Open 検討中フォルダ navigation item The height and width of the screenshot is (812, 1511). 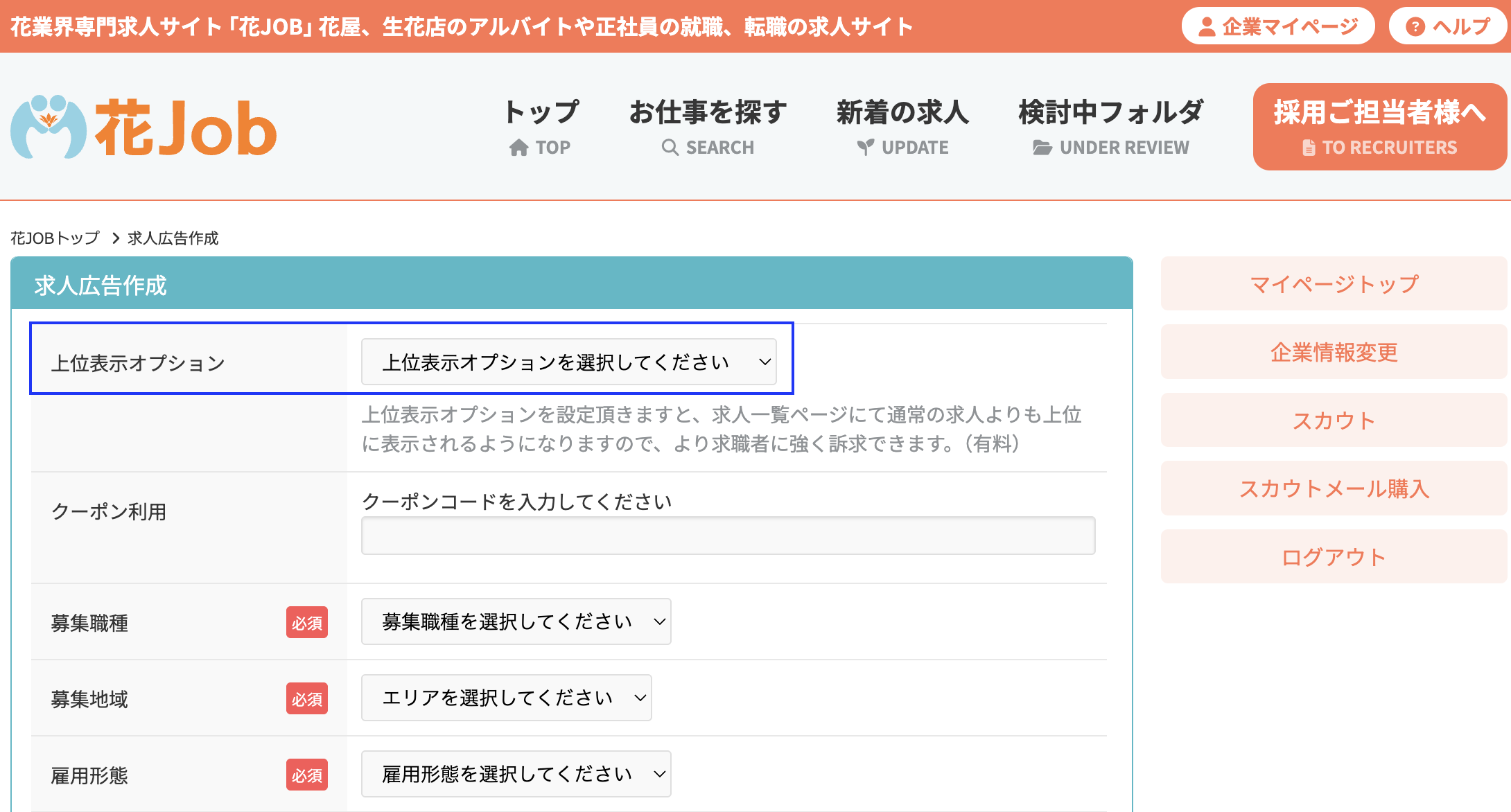pos(1110,113)
